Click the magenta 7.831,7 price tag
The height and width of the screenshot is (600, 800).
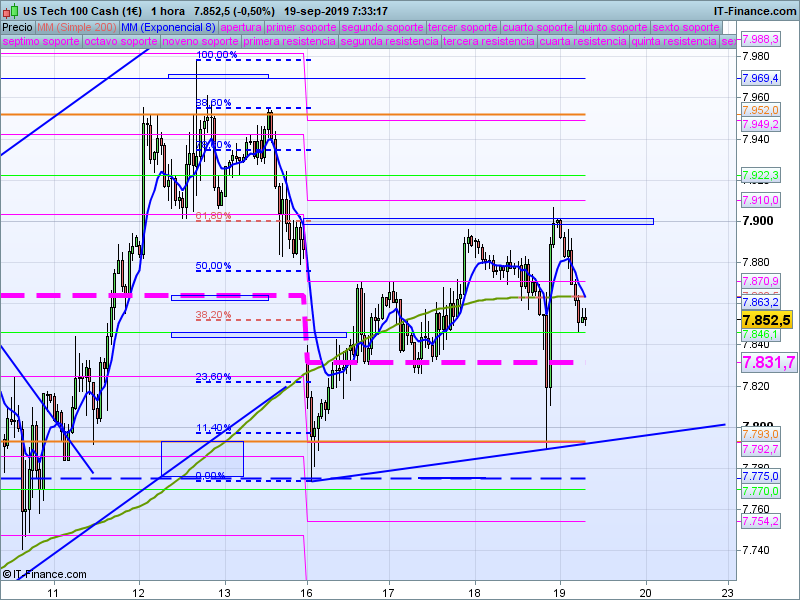[768, 362]
